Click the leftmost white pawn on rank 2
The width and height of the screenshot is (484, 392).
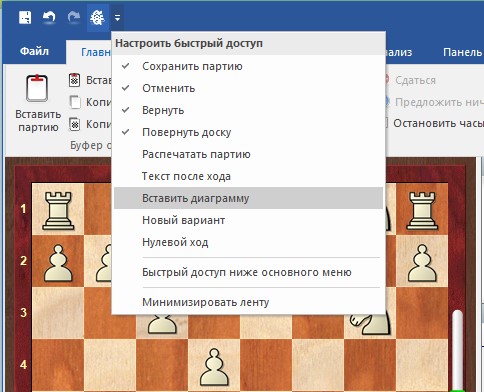point(58,263)
